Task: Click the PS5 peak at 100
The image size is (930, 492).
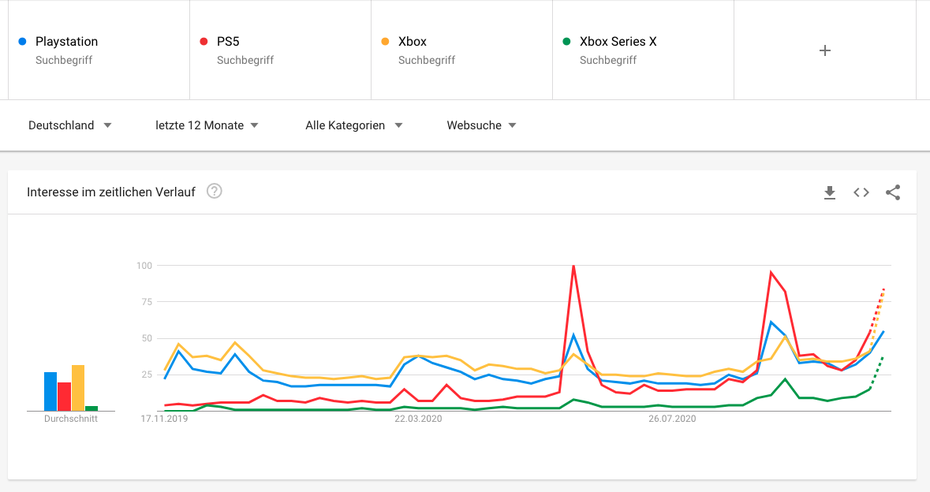Action: [x=573, y=266]
